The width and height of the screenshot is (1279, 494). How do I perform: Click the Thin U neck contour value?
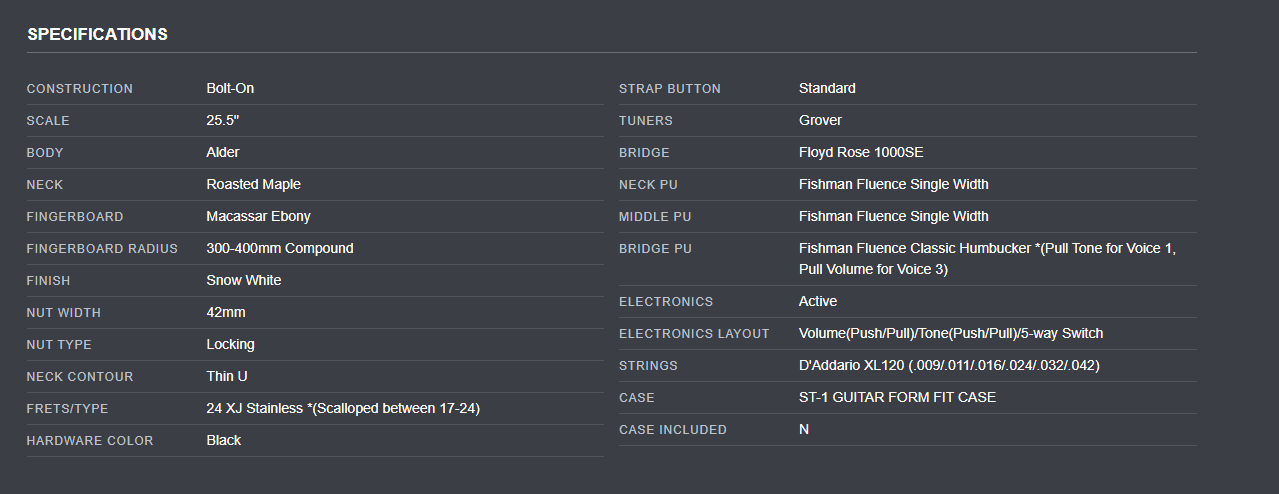point(227,376)
